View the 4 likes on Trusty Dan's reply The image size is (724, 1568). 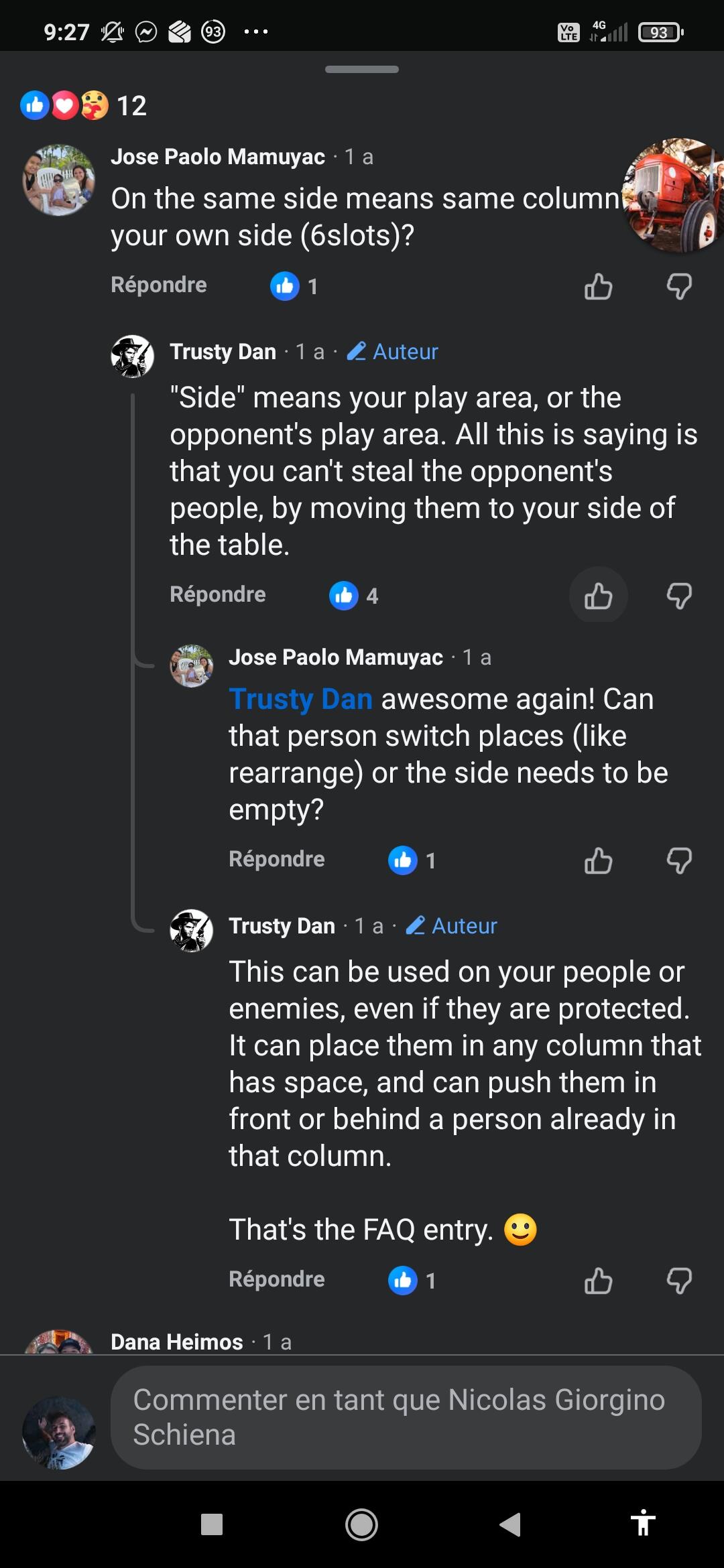click(354, 596)
